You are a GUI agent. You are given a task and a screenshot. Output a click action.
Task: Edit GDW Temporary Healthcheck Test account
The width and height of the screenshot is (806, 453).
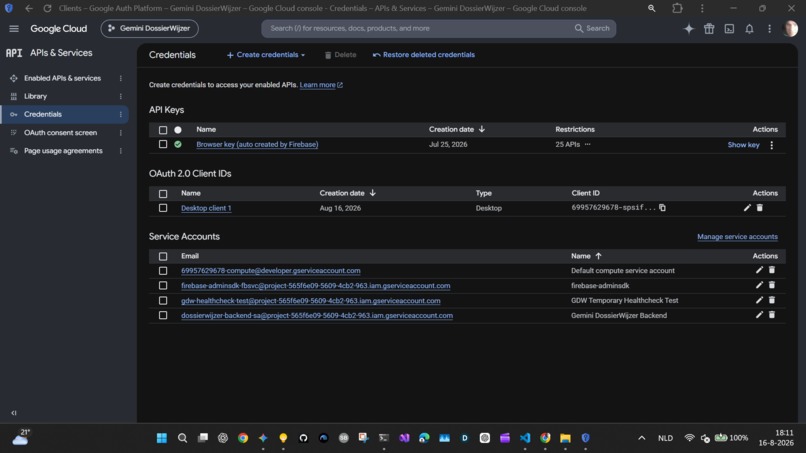pos(759,300)
